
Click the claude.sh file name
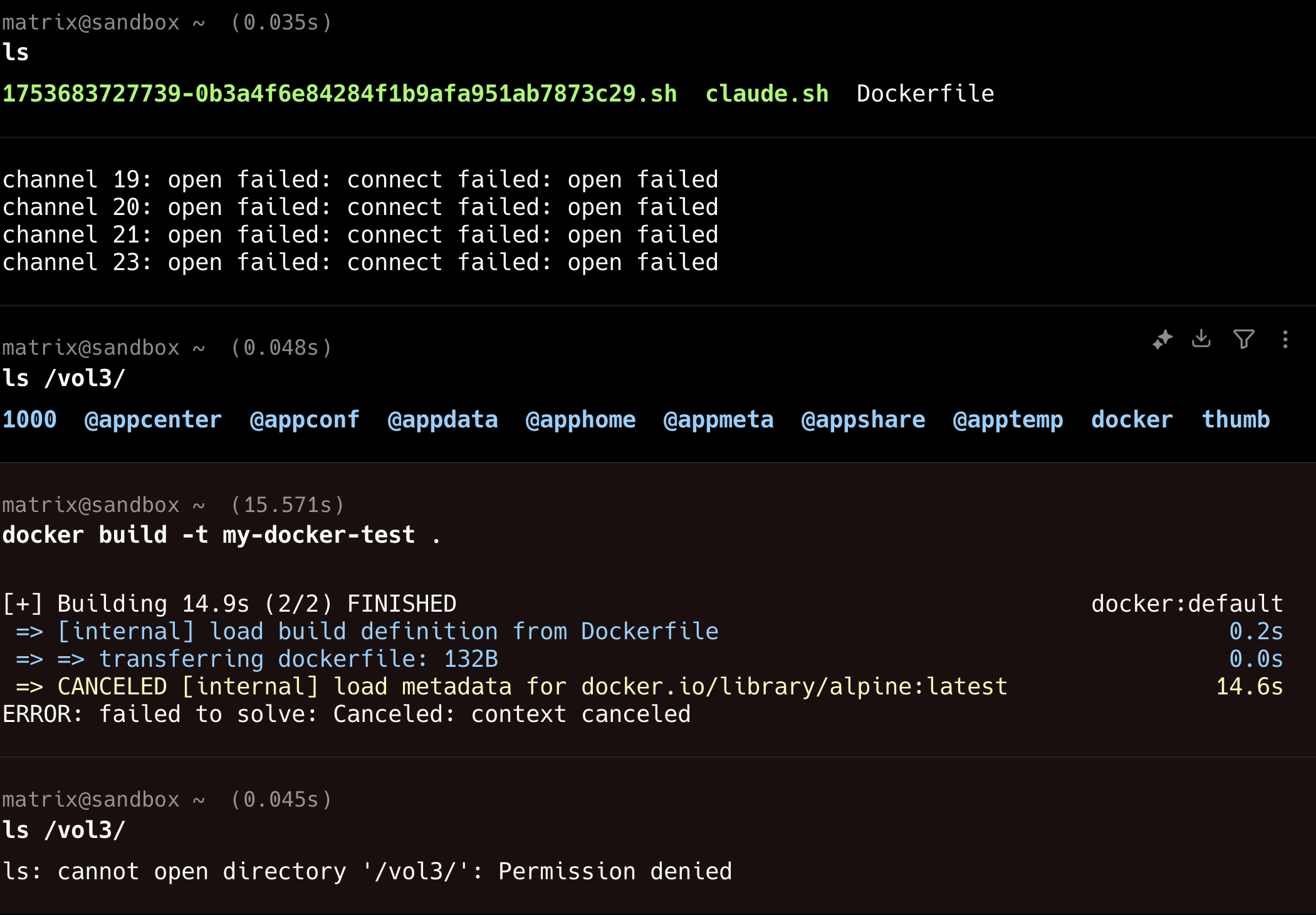[x=766, y=94]
